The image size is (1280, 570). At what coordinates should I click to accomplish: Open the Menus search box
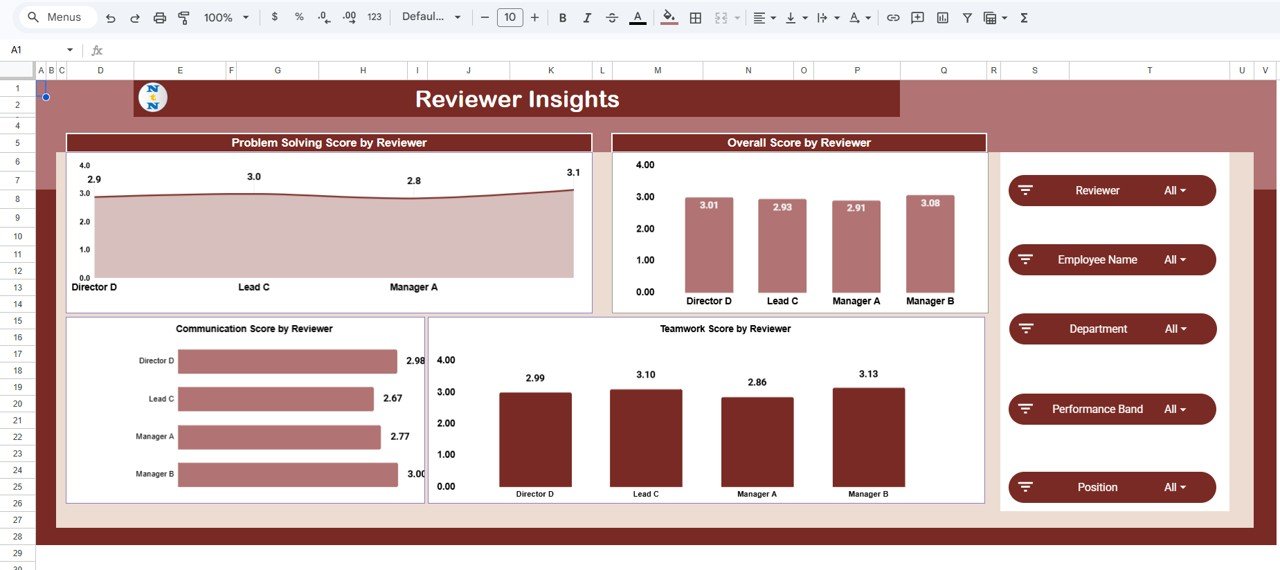pos(56,18)
